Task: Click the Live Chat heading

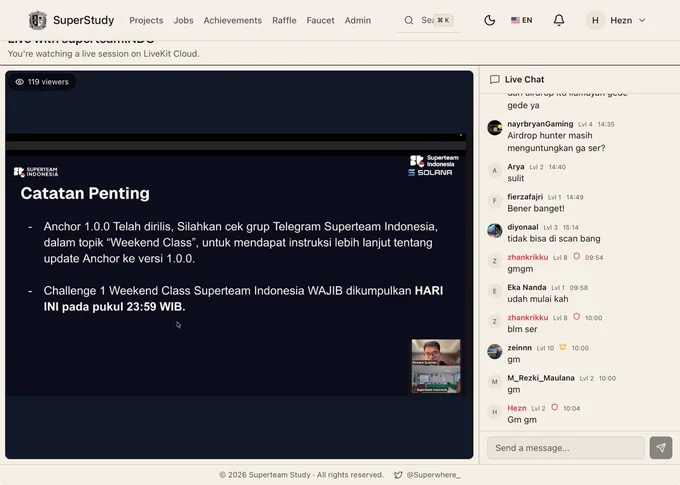Action: click(524, 79)
